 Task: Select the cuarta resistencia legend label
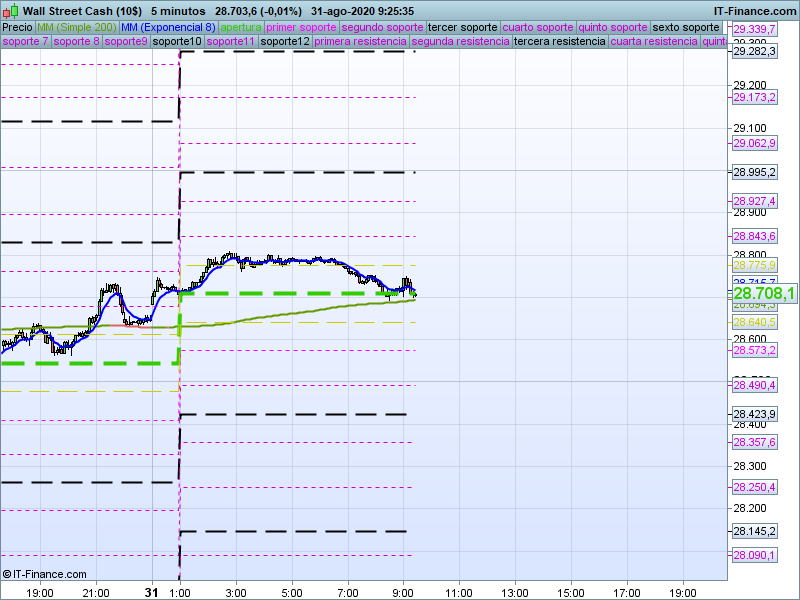click(654, 42)
